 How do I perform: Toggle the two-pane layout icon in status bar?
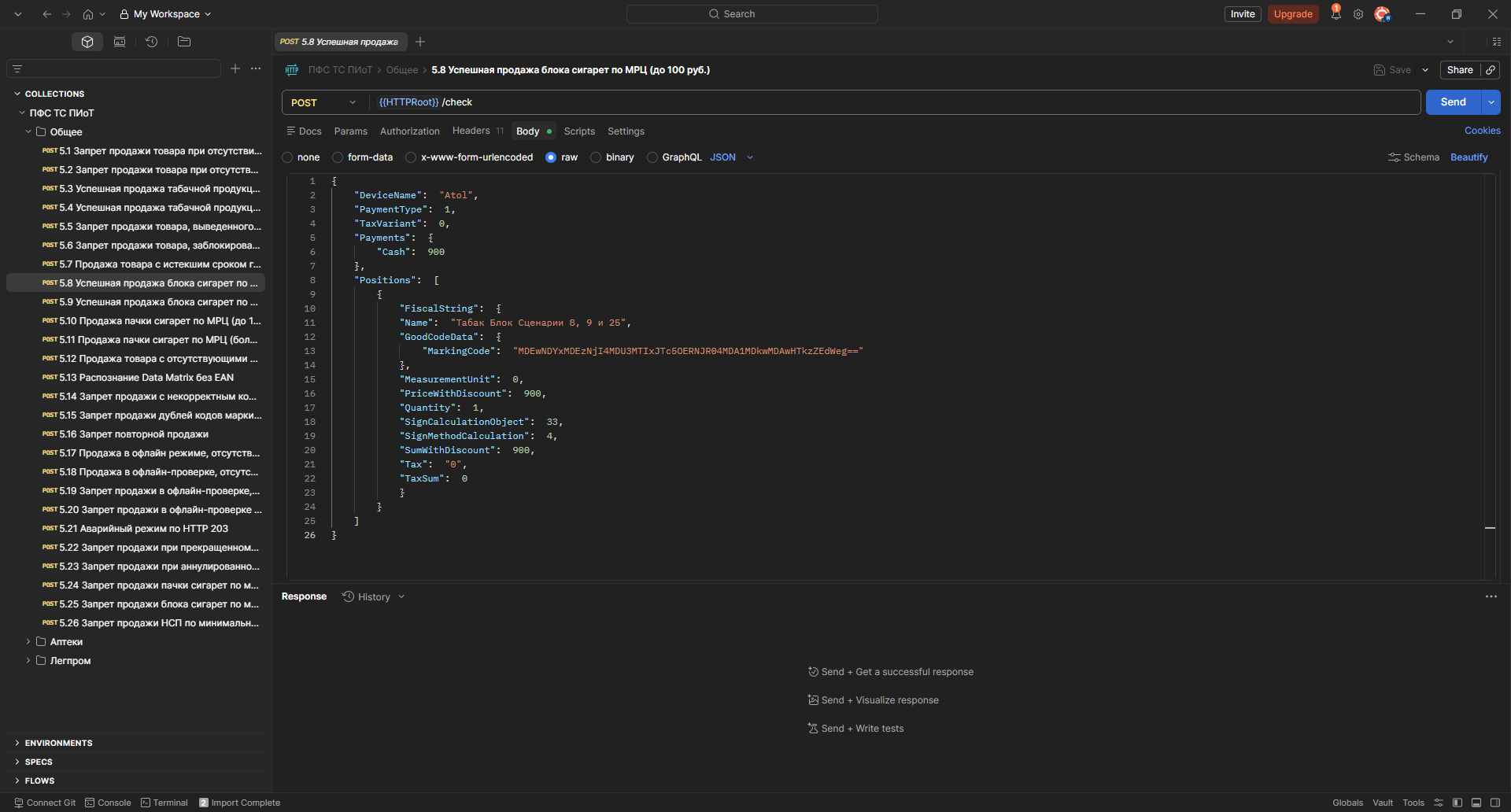click(x=1476, y=803)
